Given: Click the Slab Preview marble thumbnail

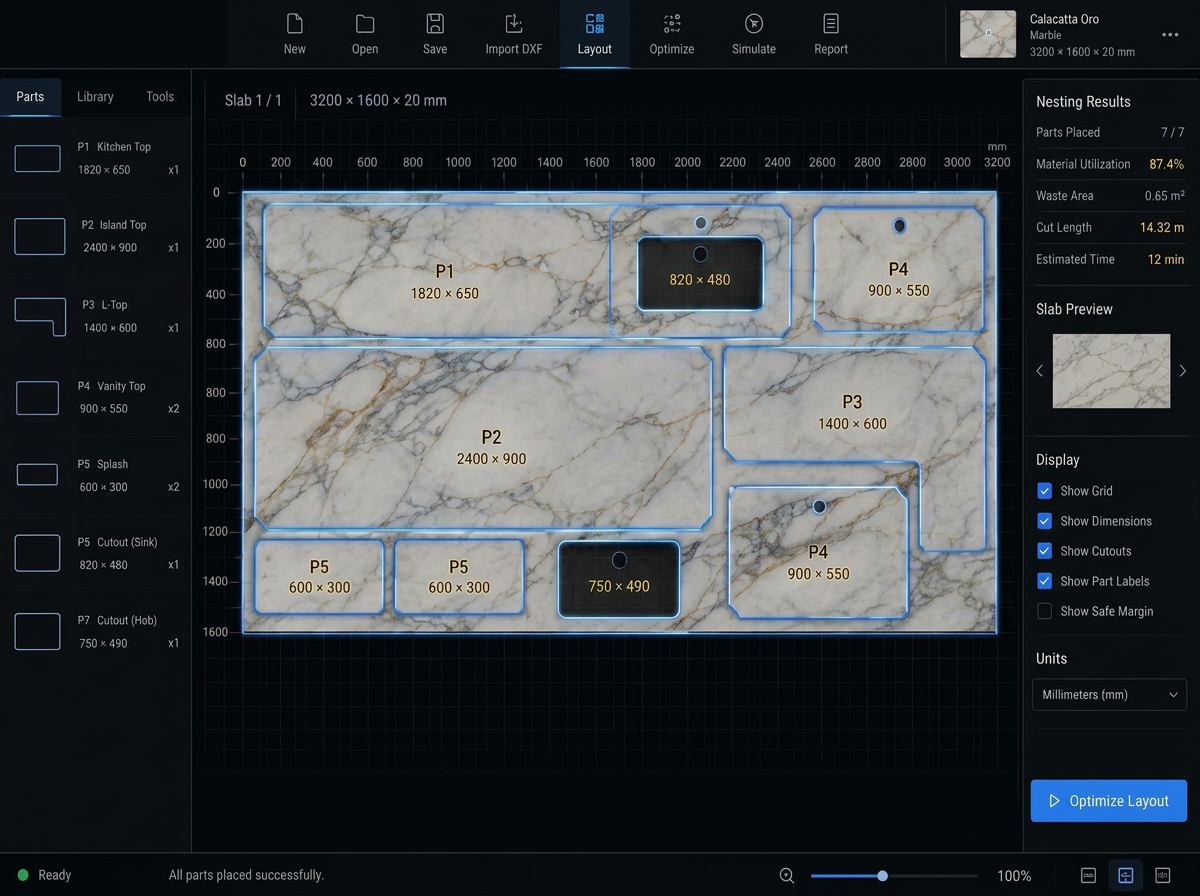Looking at the screenshot, I should tap(1111, 371).
